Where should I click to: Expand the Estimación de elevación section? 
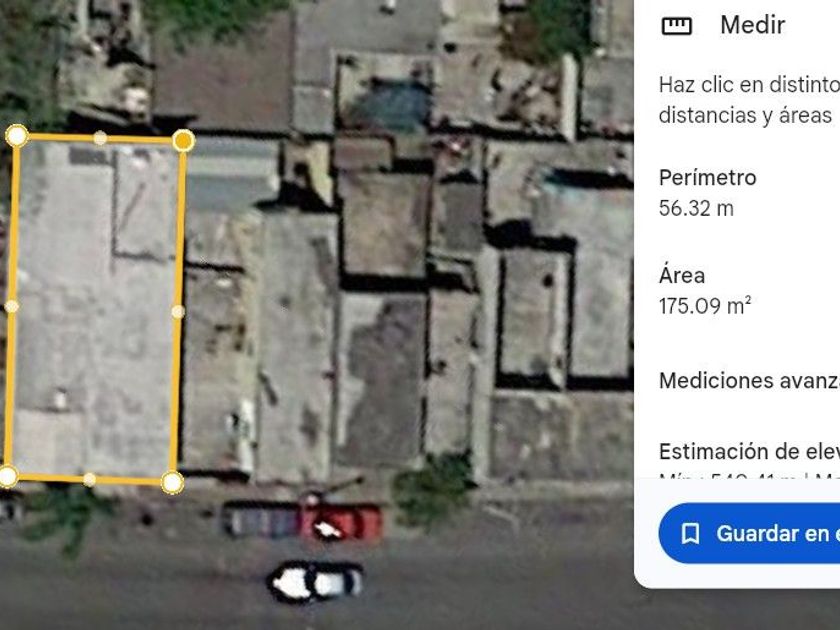(749, 452)
